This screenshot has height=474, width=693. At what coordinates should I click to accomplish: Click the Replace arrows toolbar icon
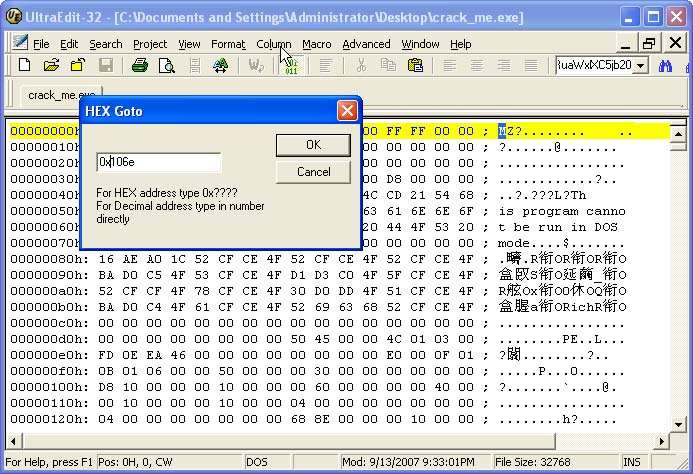[221, 65]
